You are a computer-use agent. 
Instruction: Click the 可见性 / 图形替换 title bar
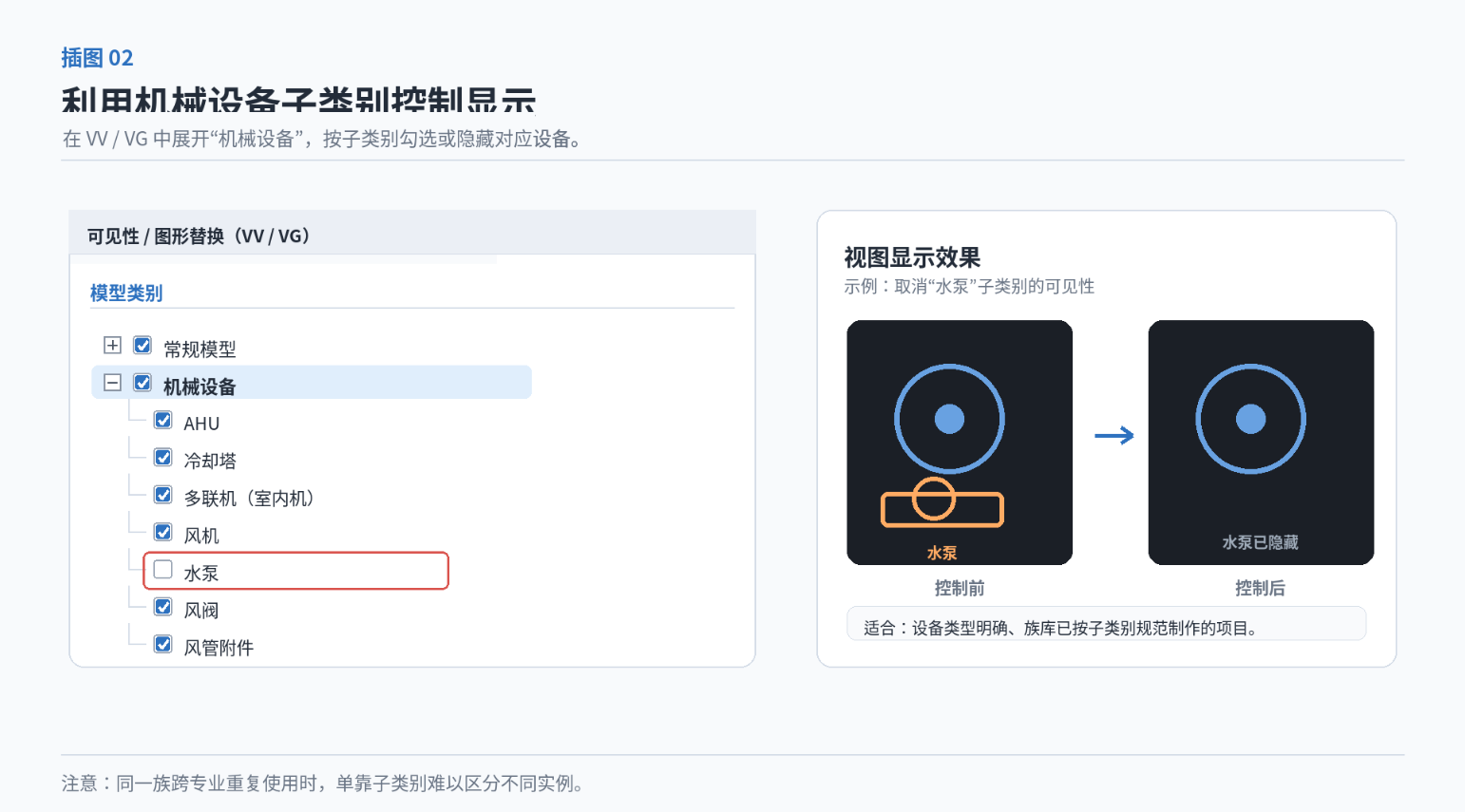pyautogui.click(x=412, y=234)
